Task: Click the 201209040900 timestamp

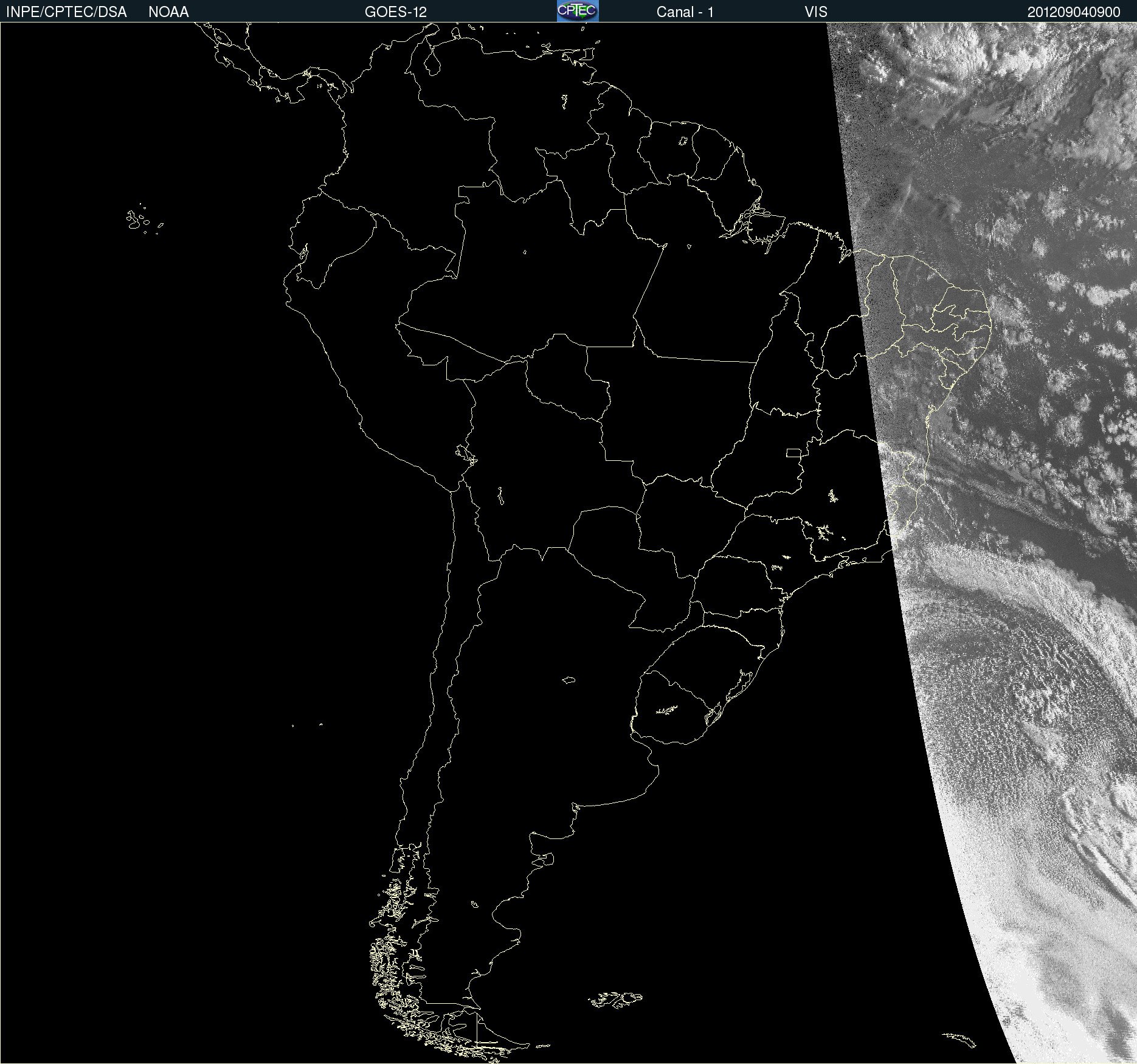Action: point(1074,12)
